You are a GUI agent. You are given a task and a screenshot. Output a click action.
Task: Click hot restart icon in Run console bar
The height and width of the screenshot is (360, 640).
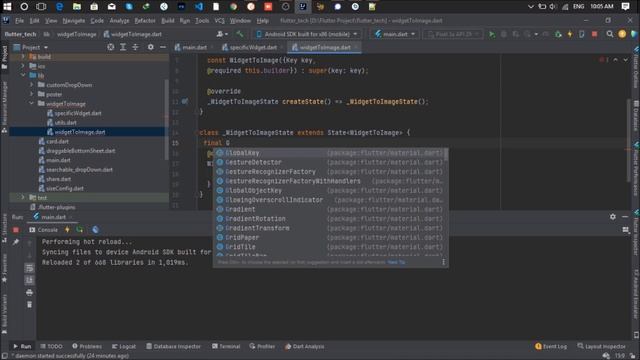[x=80, y=230]
